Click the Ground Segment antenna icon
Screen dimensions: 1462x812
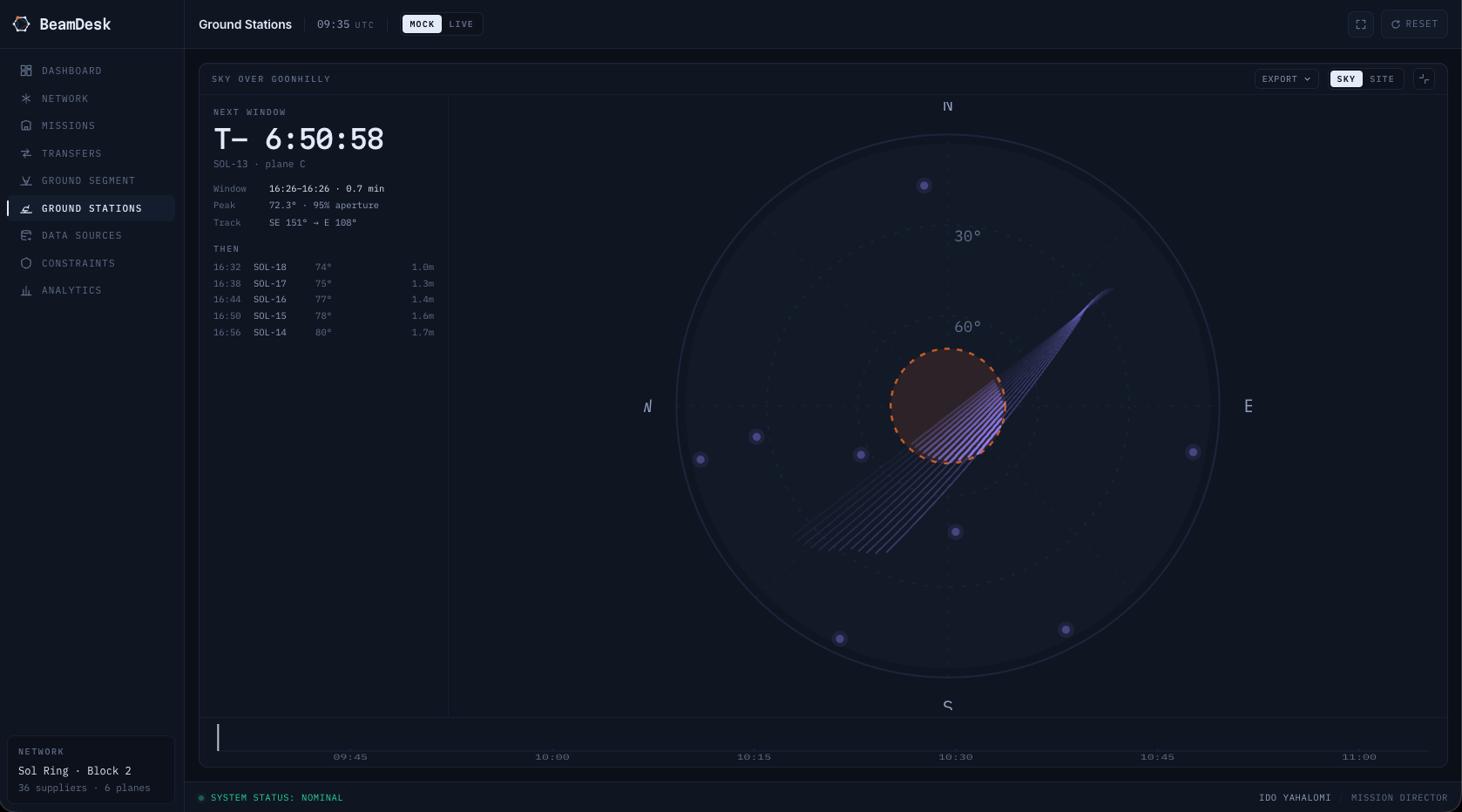(x=26, y=180)
